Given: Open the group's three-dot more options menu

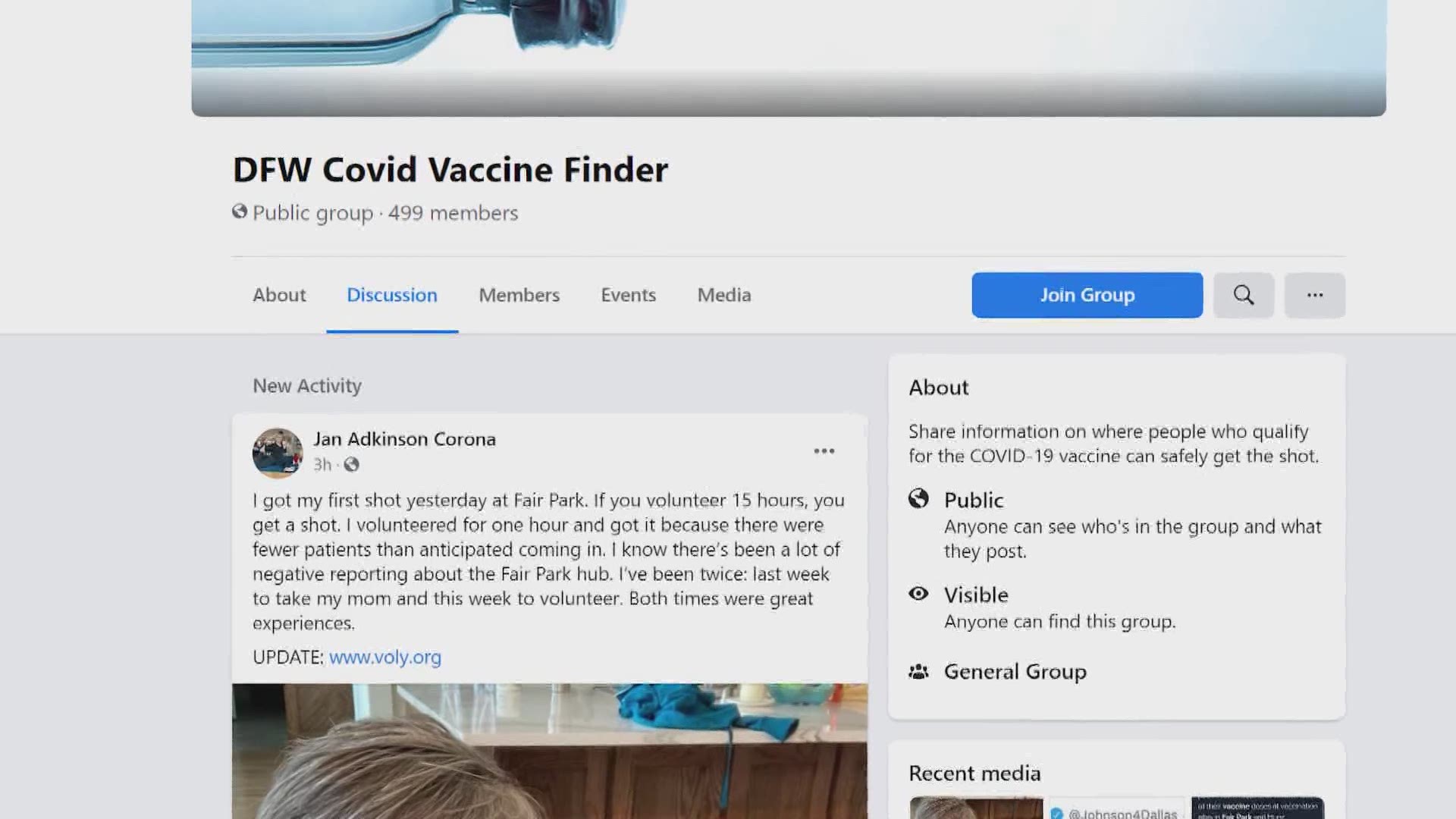Looking at the screenshot, I should click(1315, 295).
